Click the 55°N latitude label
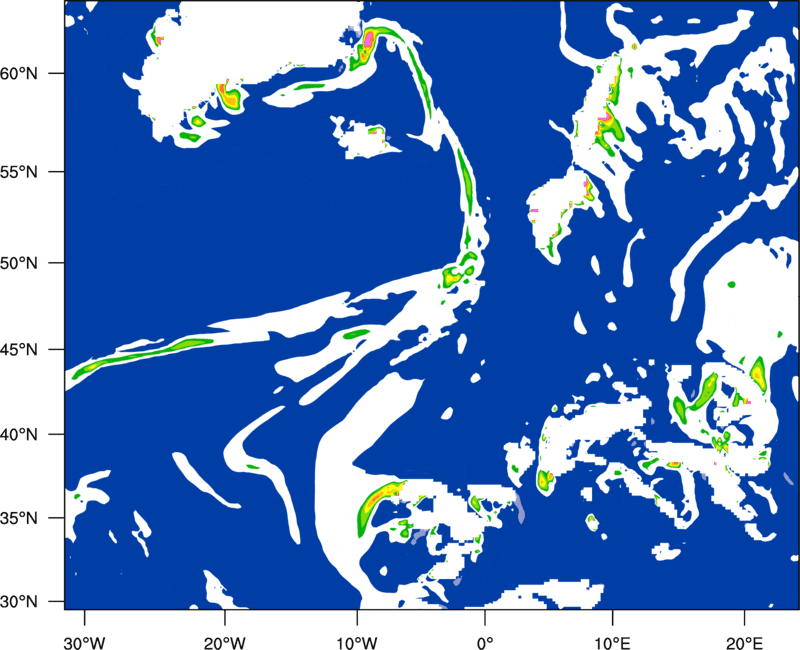The image size is (800, 650). click(19, 172)
